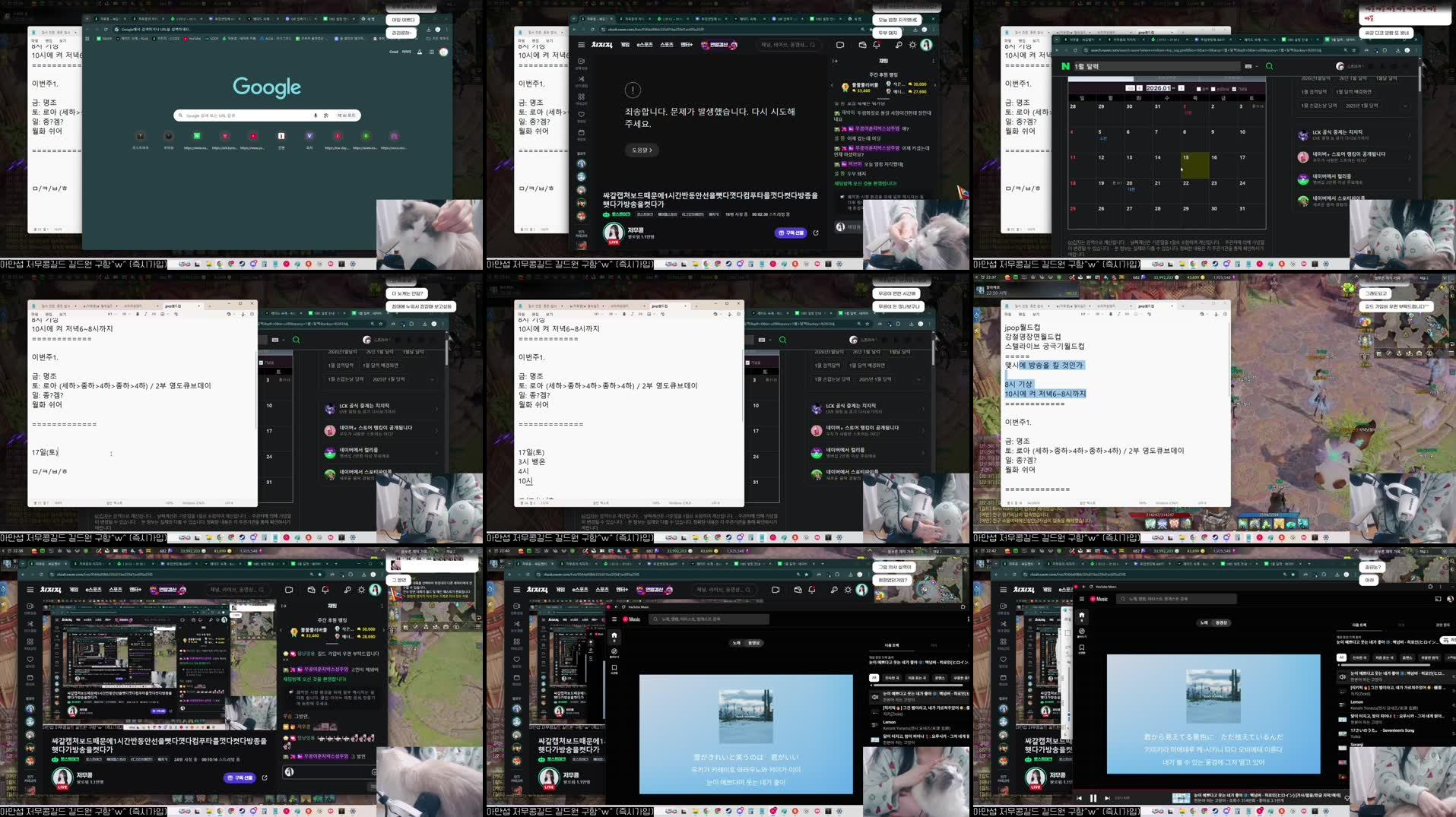Switch to the e스포츠 tab on Chzzk

[x=645, y=46]
